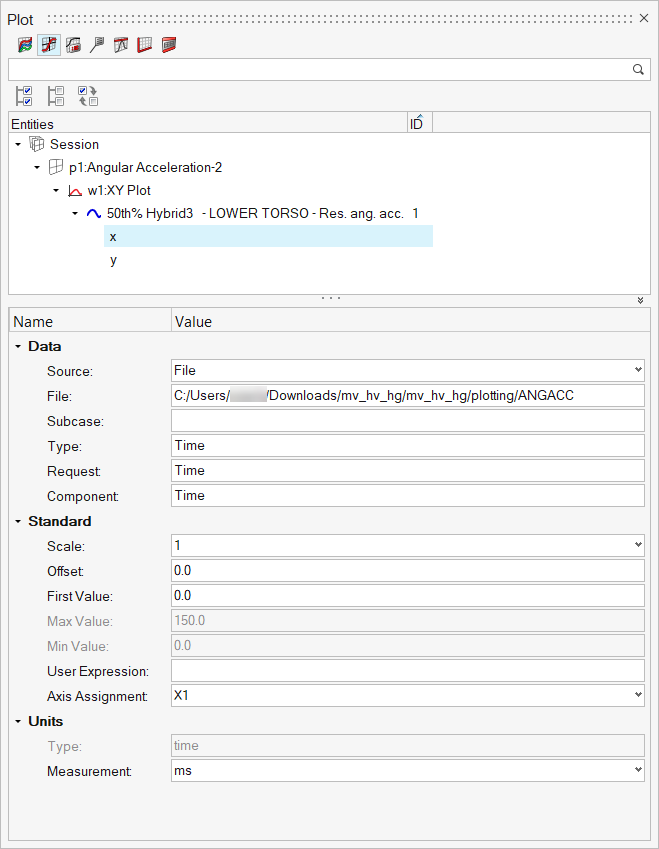The height and width of the screenshot is (849, 659).
Task: Click the Entities column header
Action: (x=200, y=124)
